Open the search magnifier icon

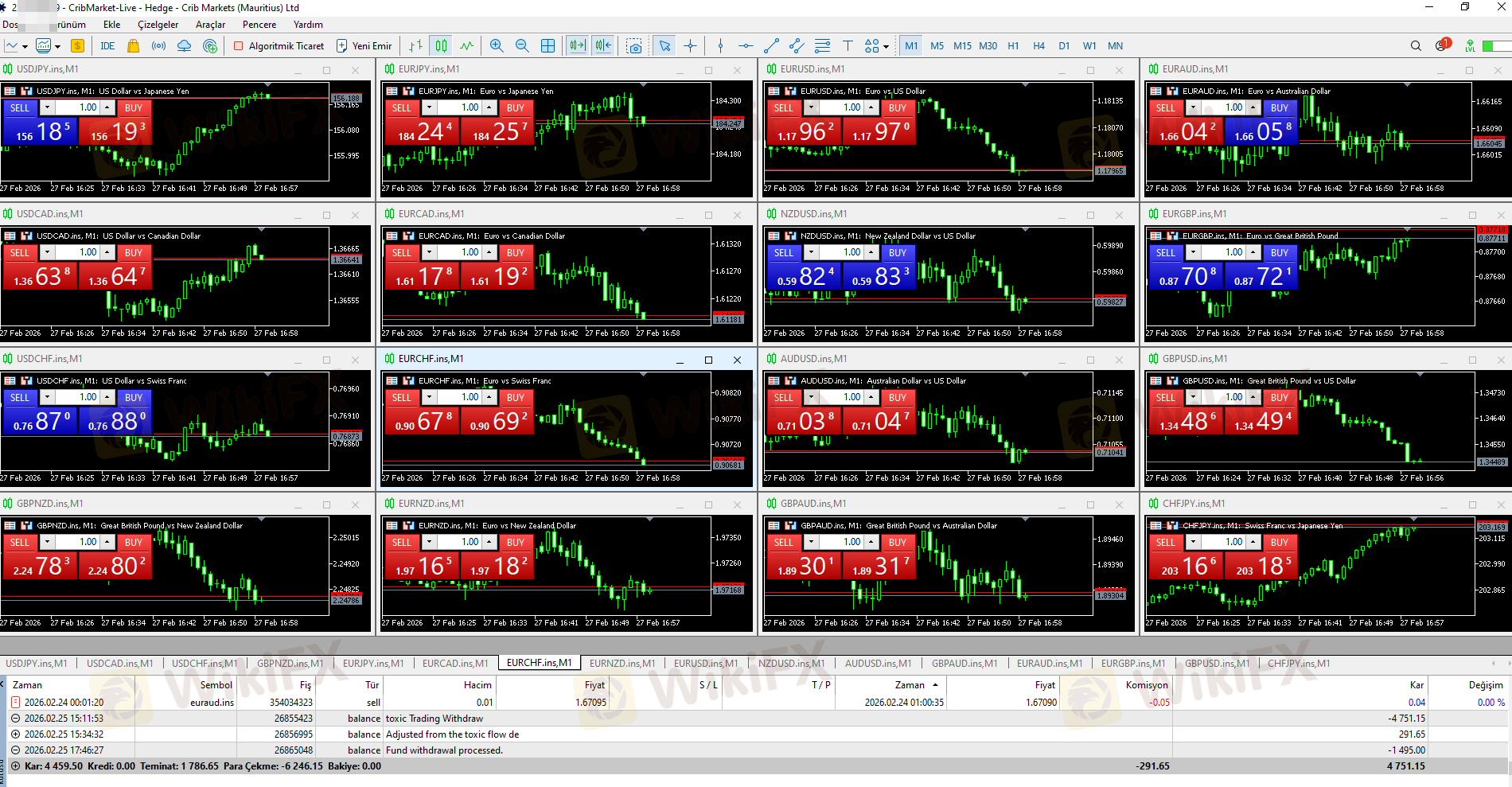(x=1416, y=46)
